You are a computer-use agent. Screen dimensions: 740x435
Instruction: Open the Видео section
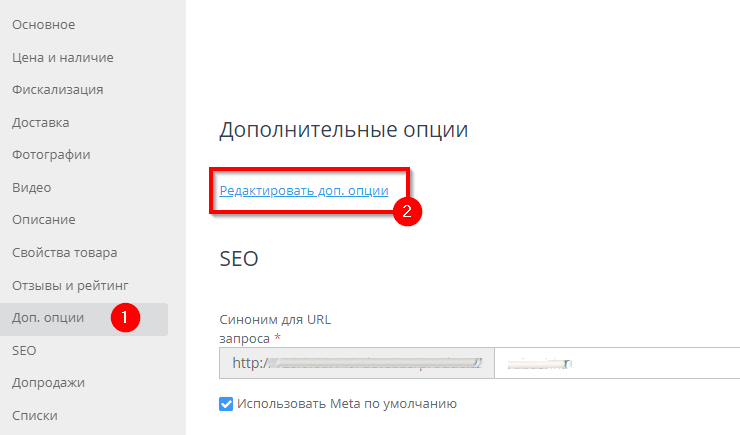tap(31, 187)
